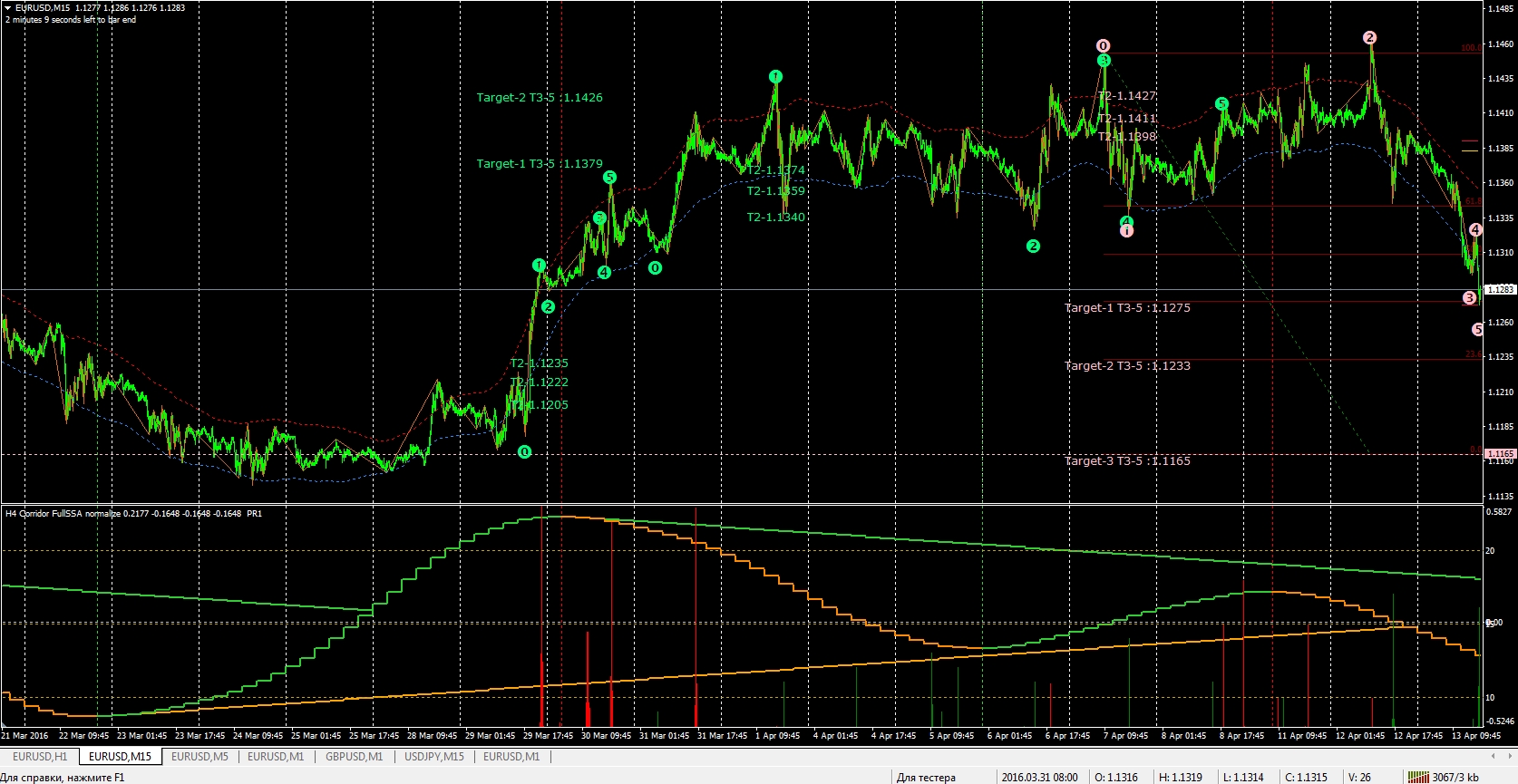The image size is (1518, 784).
Task: Click the L: 1.1314 low price field
Action: point(1243,778)
